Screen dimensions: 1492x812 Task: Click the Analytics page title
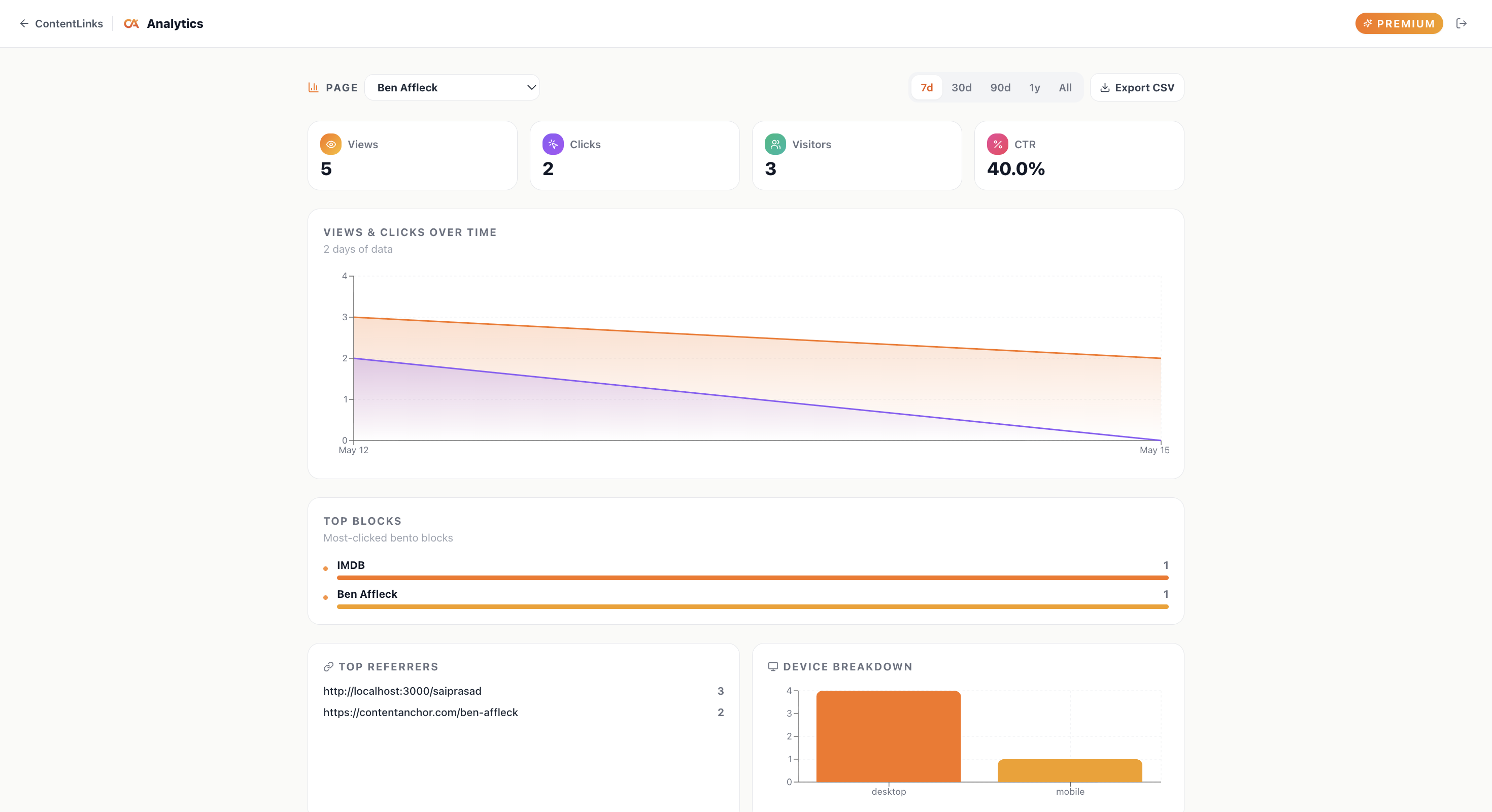pyautogui.click(x=175, y=24)
